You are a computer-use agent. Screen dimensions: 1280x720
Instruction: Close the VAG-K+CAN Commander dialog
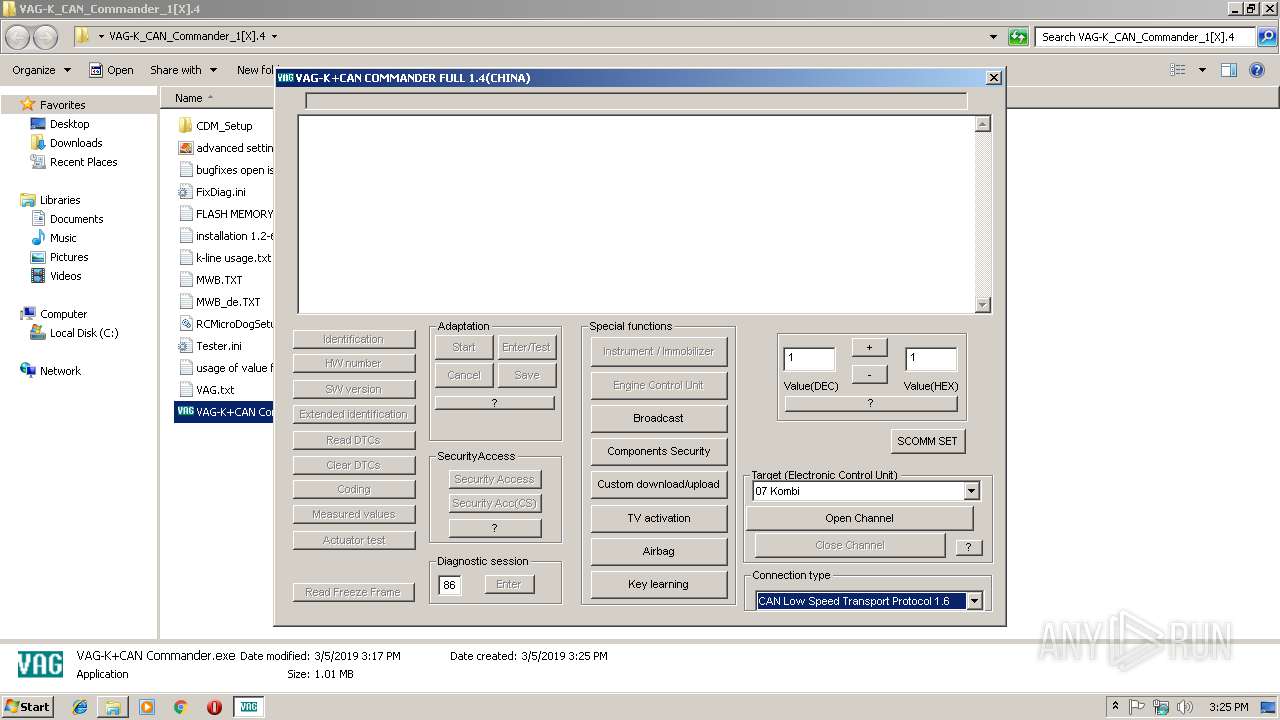click(993, 77)
